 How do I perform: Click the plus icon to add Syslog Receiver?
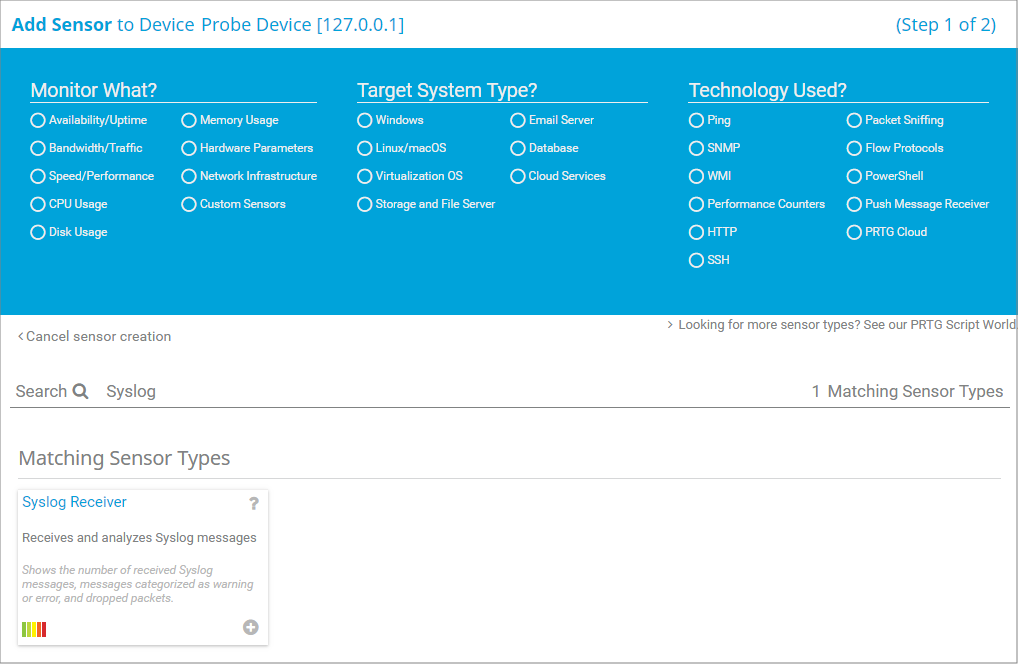pyautogui.click(x=250, y=627)
